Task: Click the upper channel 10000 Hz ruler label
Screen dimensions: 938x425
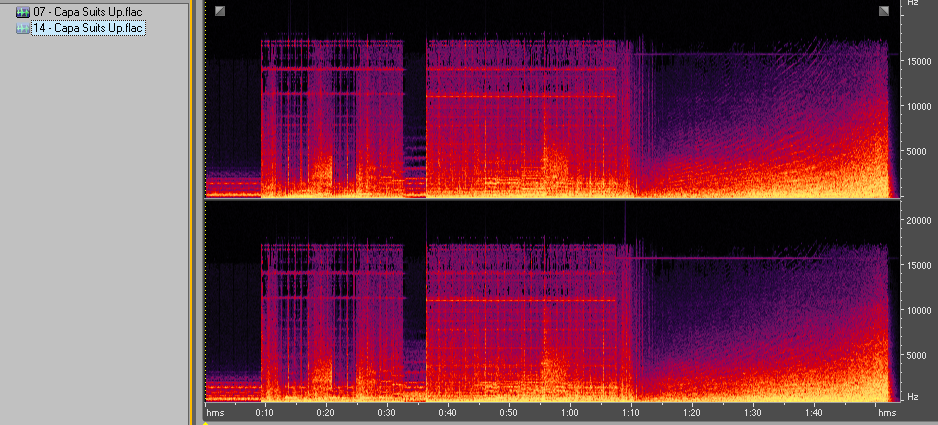Action: 919,107
